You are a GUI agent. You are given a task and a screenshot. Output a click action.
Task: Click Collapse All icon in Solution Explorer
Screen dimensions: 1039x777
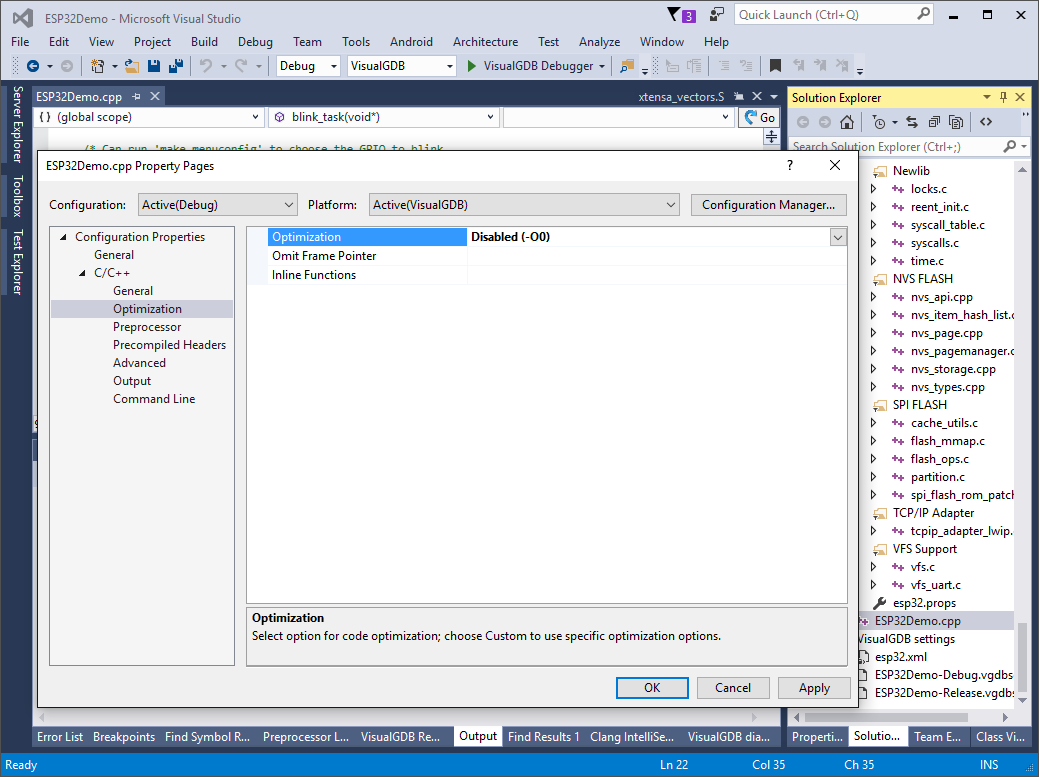point(934,122)
